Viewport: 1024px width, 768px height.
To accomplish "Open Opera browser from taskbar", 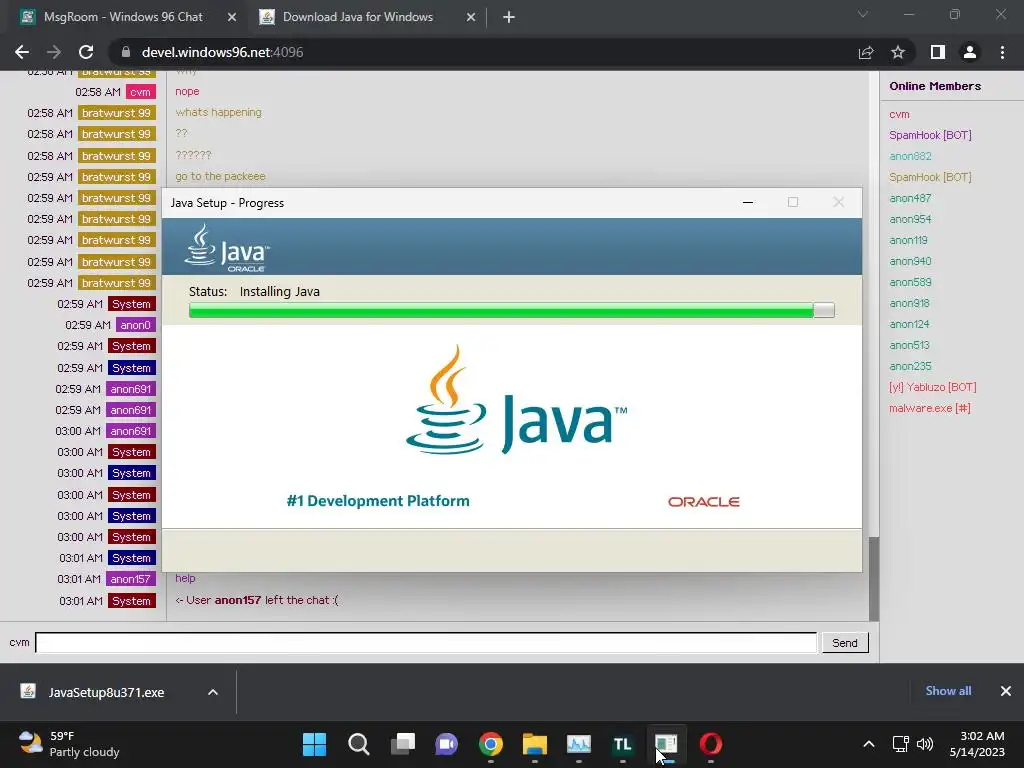I will pyautogui.click(x=711, y=744).
